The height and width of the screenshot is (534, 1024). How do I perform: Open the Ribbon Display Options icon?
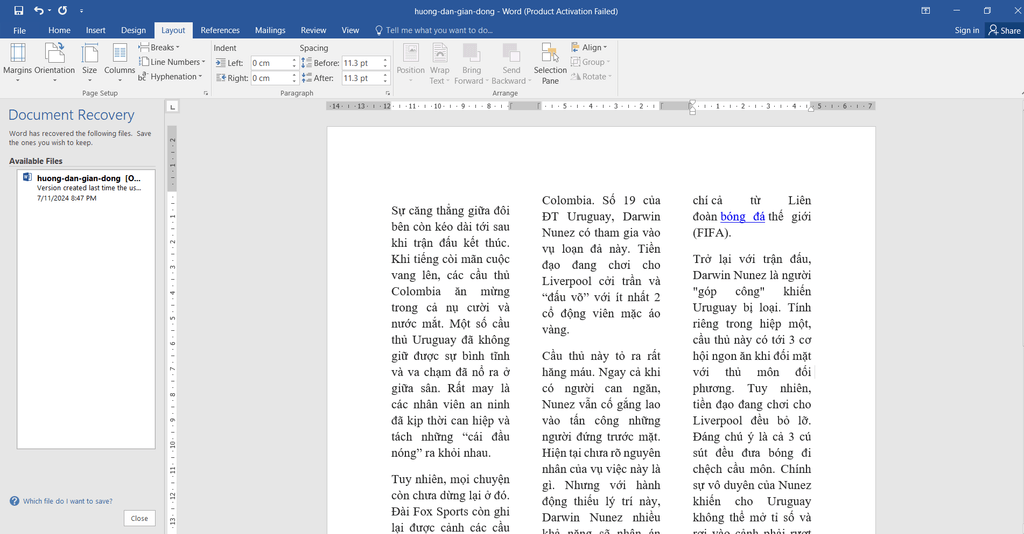click(925, 10)
